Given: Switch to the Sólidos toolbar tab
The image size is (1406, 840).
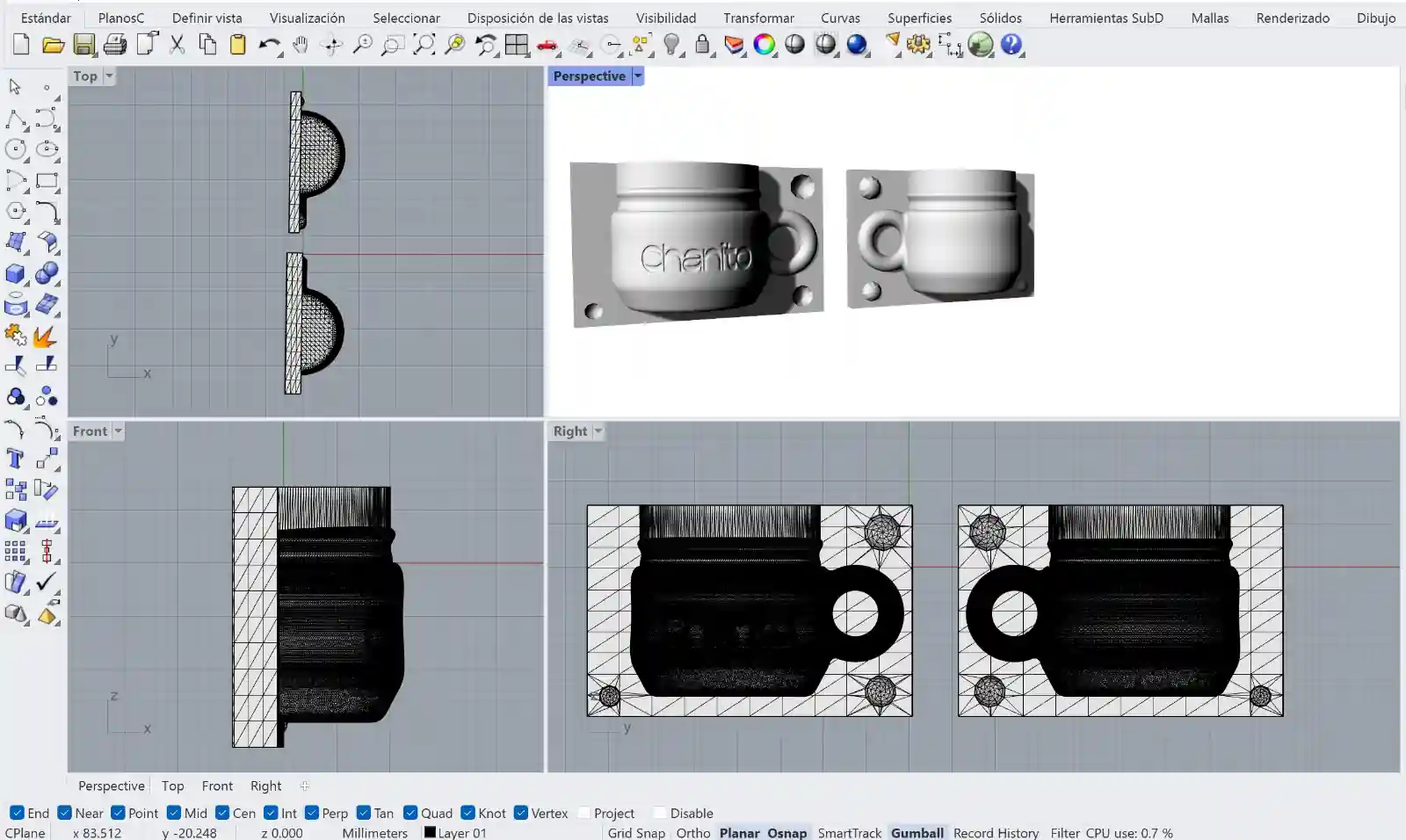Looking at the screenshot, I should point(1000,18).
